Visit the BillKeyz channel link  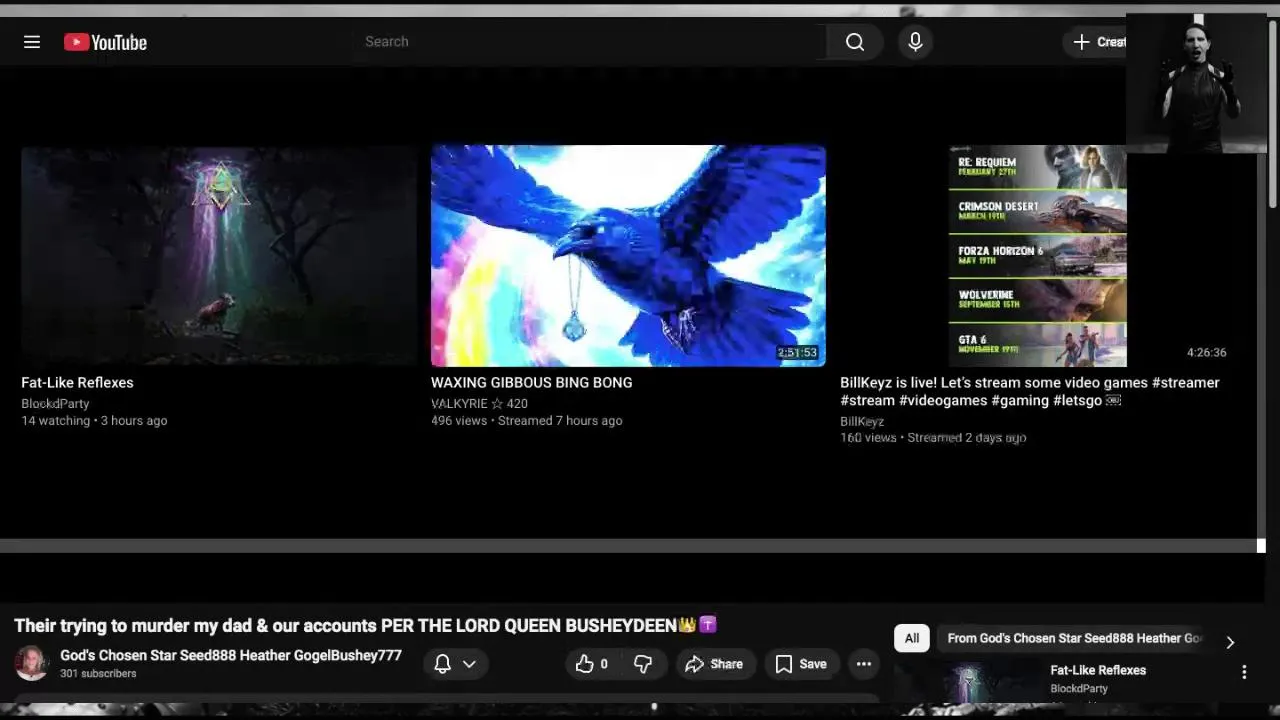tap(862, 422)
